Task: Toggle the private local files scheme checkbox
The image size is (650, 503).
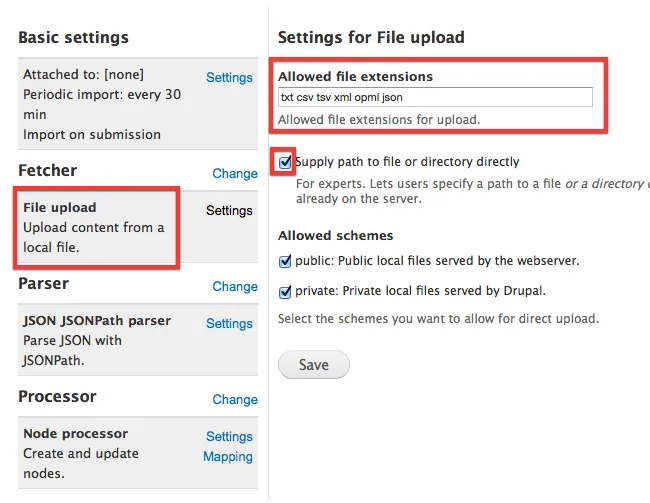Action: click(285, 291)
